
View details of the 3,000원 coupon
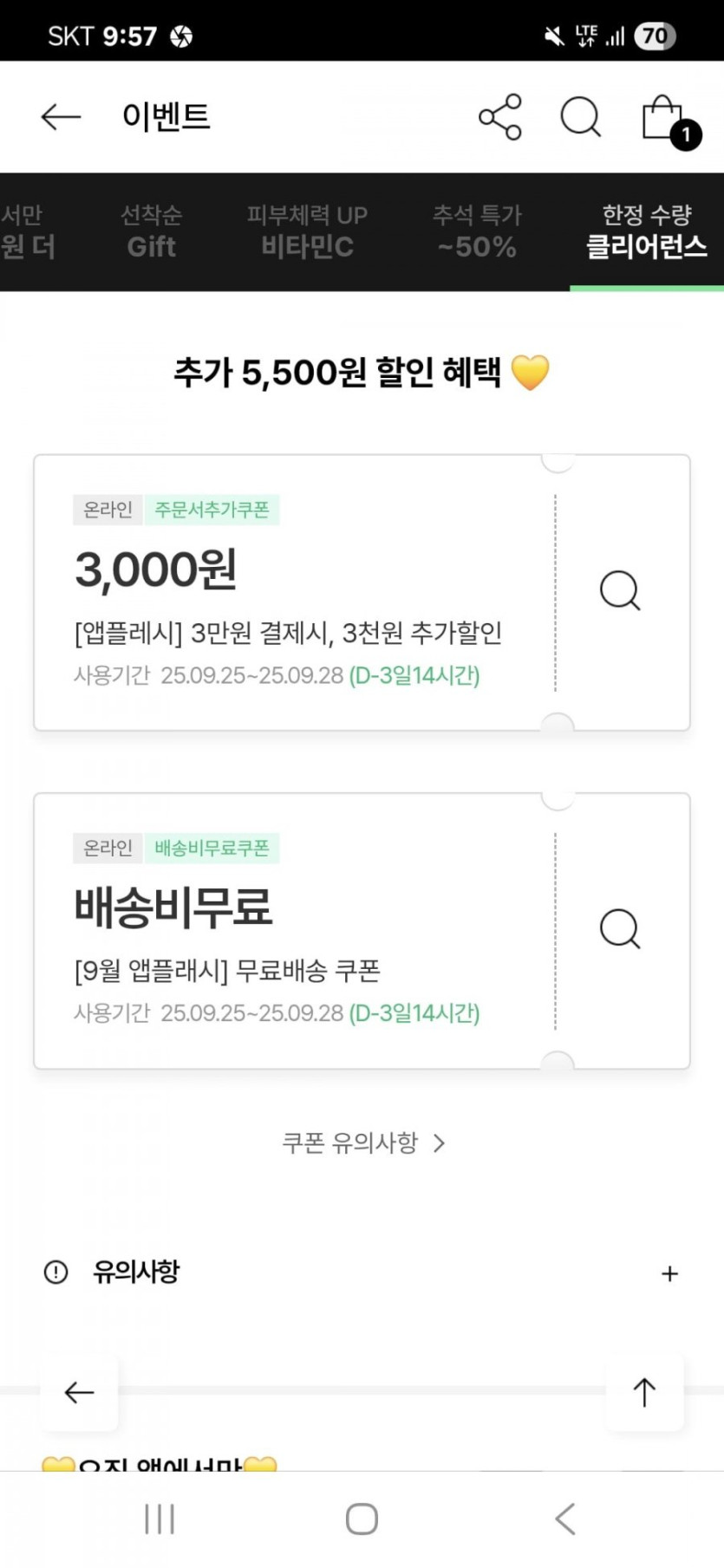(x=620, y=591)
